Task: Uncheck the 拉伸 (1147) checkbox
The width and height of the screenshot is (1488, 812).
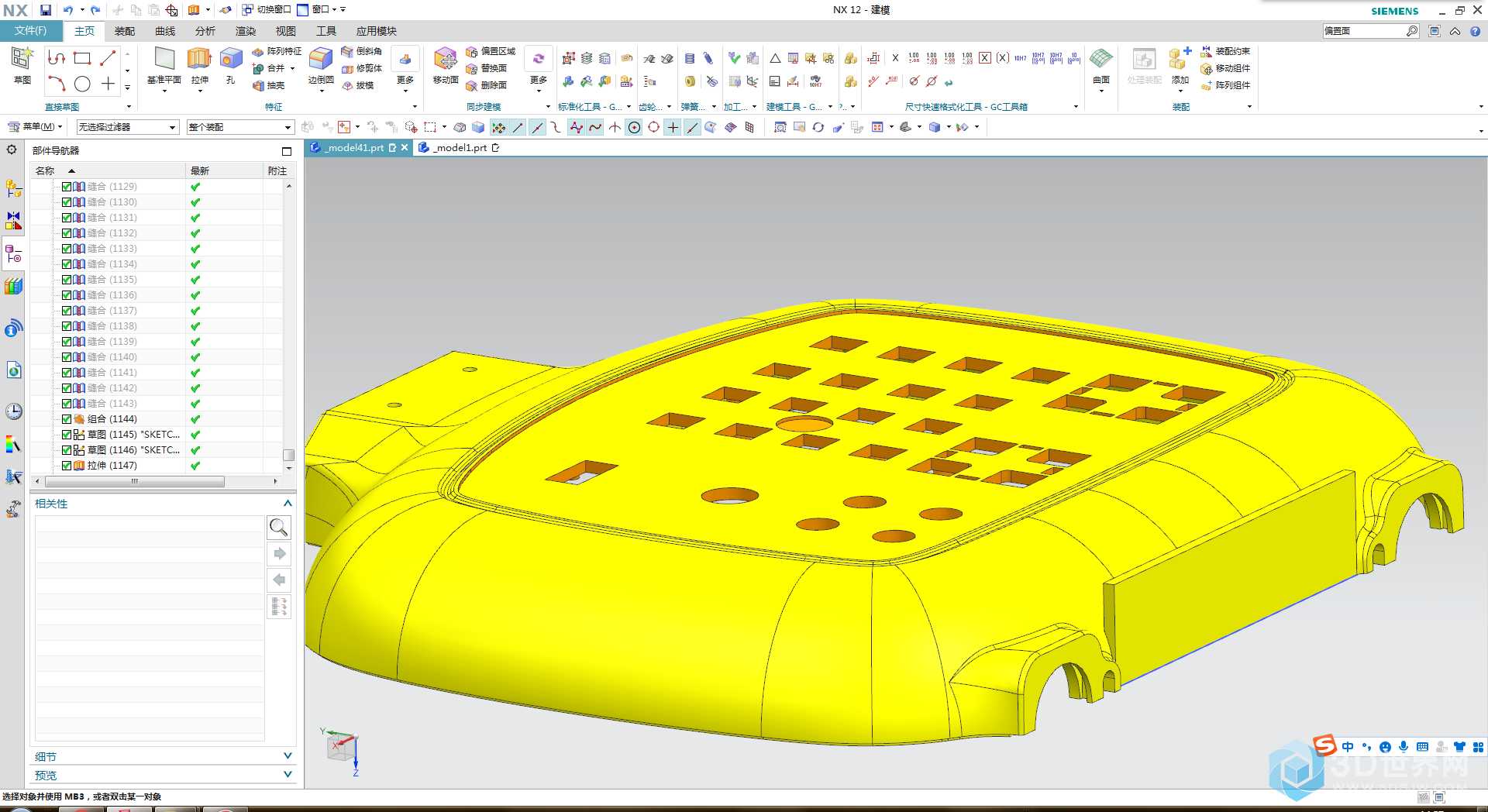Action: coord(67,466)
